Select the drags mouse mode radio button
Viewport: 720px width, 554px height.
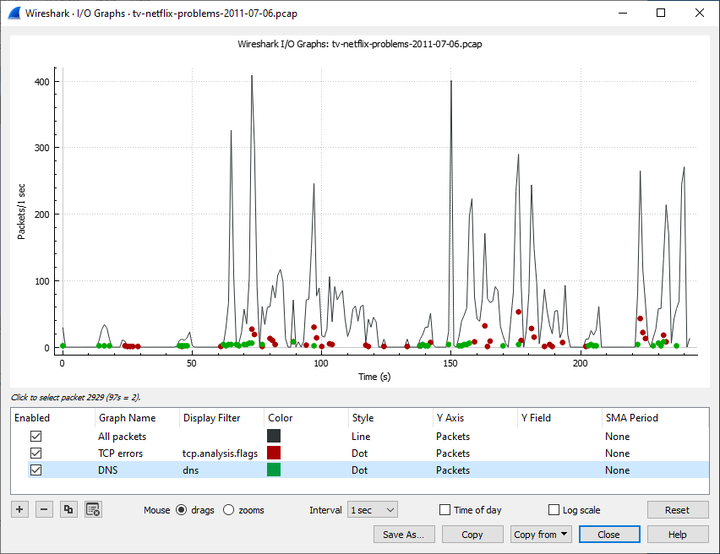pos(182,510)
